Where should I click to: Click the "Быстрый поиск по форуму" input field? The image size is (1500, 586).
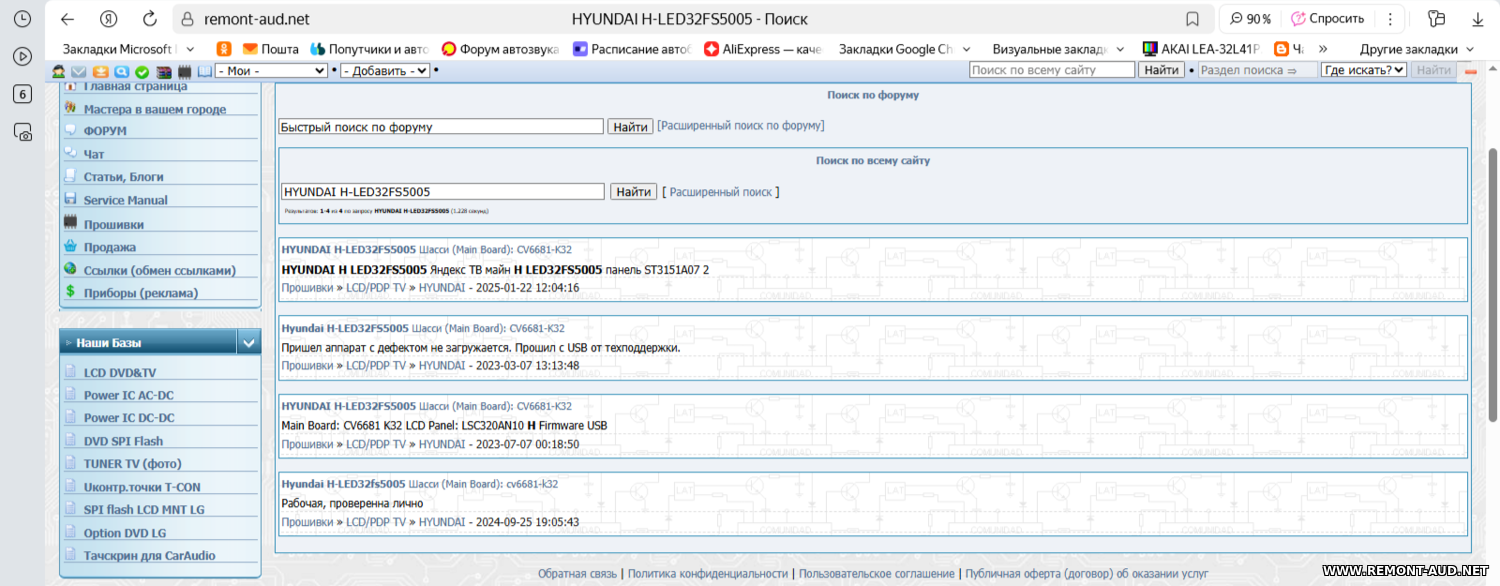[x=441, y=127]
